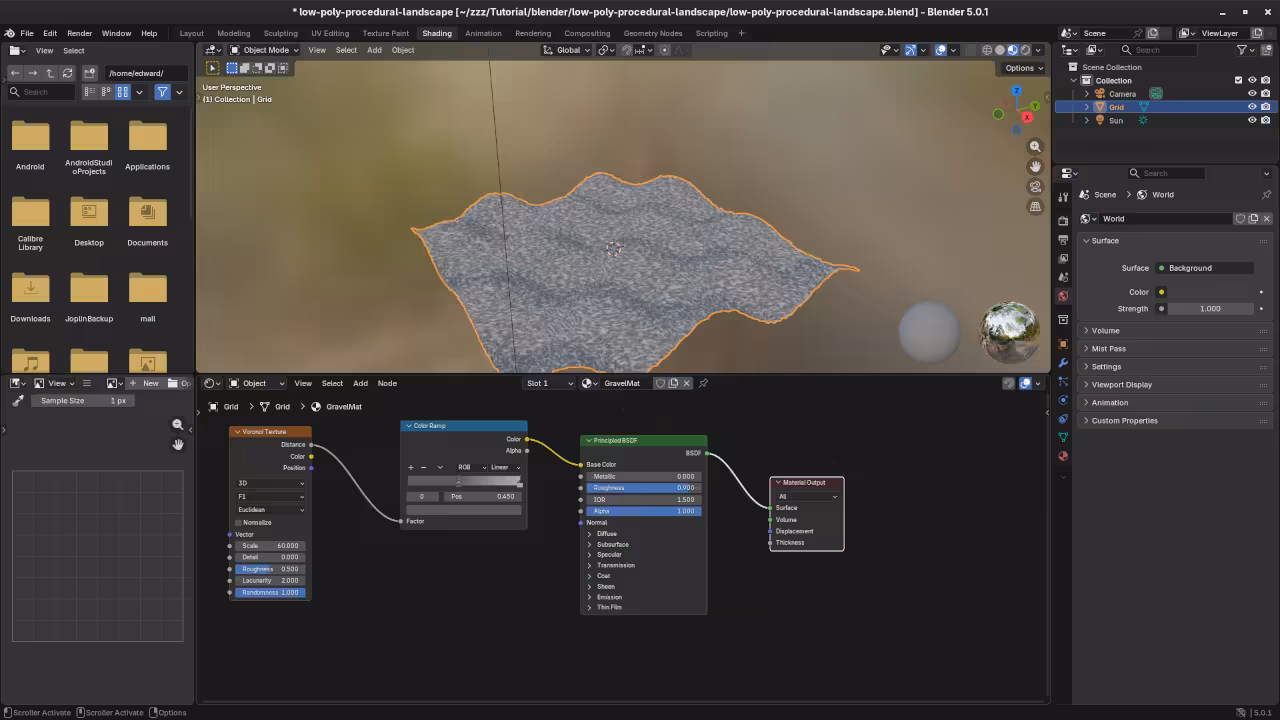Switch to Material Preview shading mode
The image size is (1280, 720).
coord(1012,50)
